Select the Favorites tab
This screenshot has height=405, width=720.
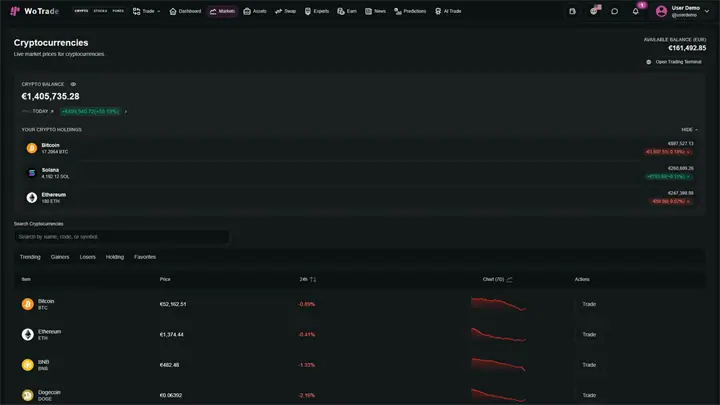click(145, 257)
